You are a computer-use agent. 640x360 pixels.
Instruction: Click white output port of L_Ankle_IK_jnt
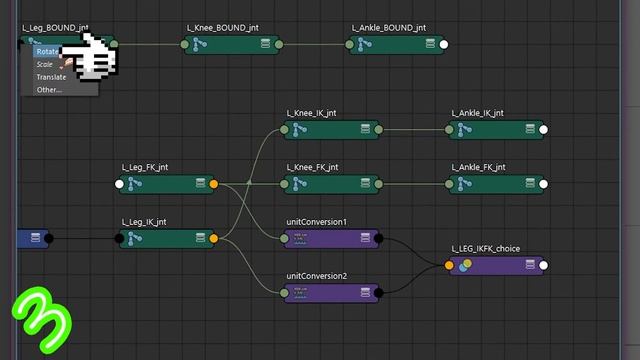point(543,130)
